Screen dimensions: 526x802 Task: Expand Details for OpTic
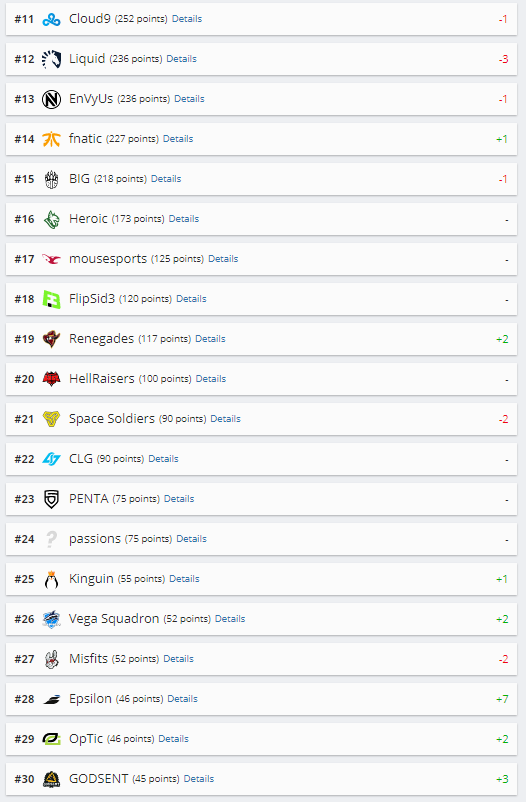pos(173,739)
